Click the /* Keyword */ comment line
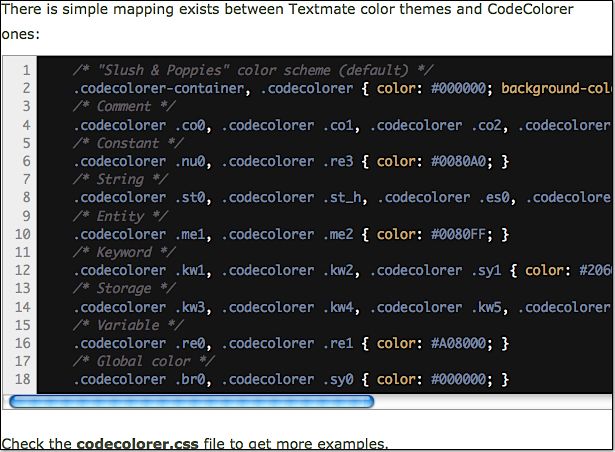 (x=124, y=252)
